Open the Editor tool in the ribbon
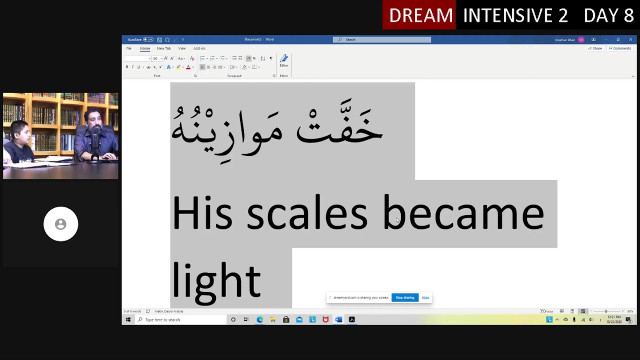Viewport: 640px width, 360px height. point(284,61)
